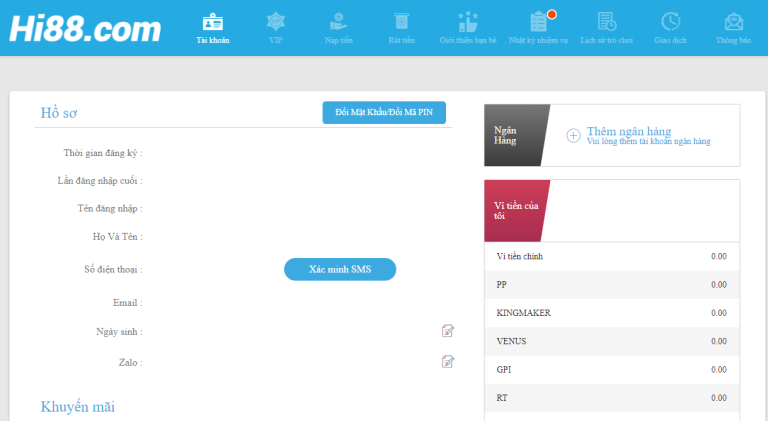This screenshot has height=421, width=768.
Task: Open the VIP badge icon
Action: (276, 22)
